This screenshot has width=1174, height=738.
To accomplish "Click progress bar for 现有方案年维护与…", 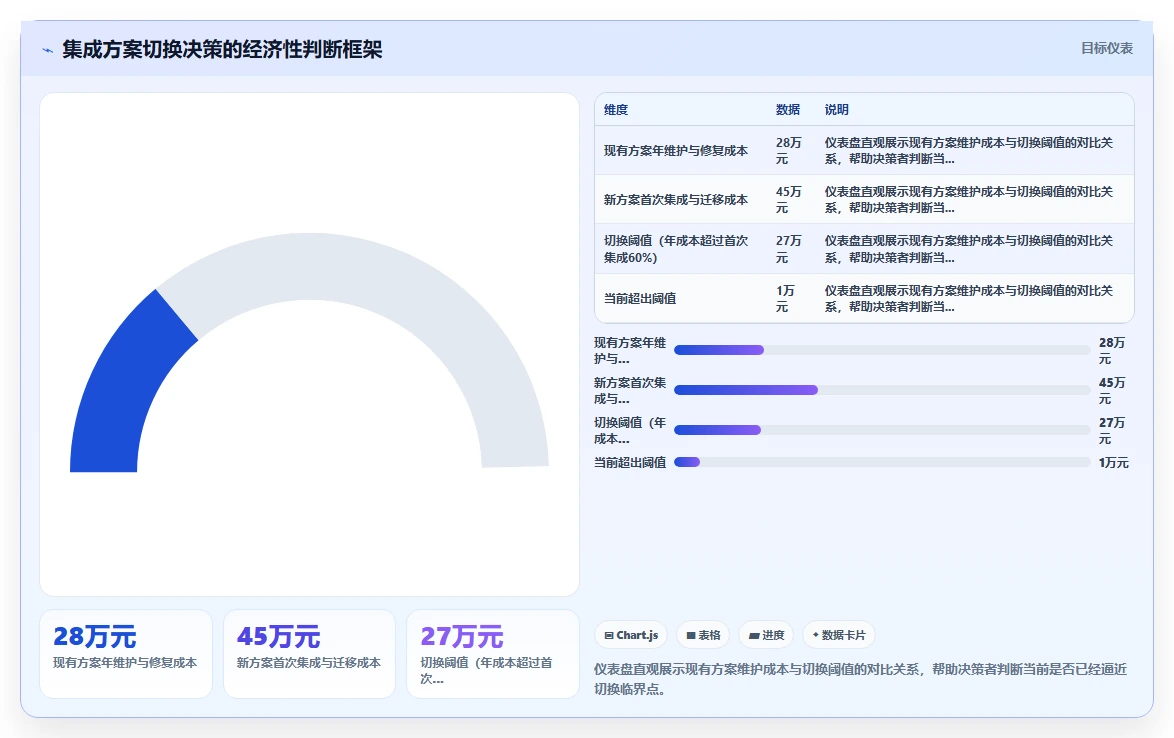I will coord(882,350).
